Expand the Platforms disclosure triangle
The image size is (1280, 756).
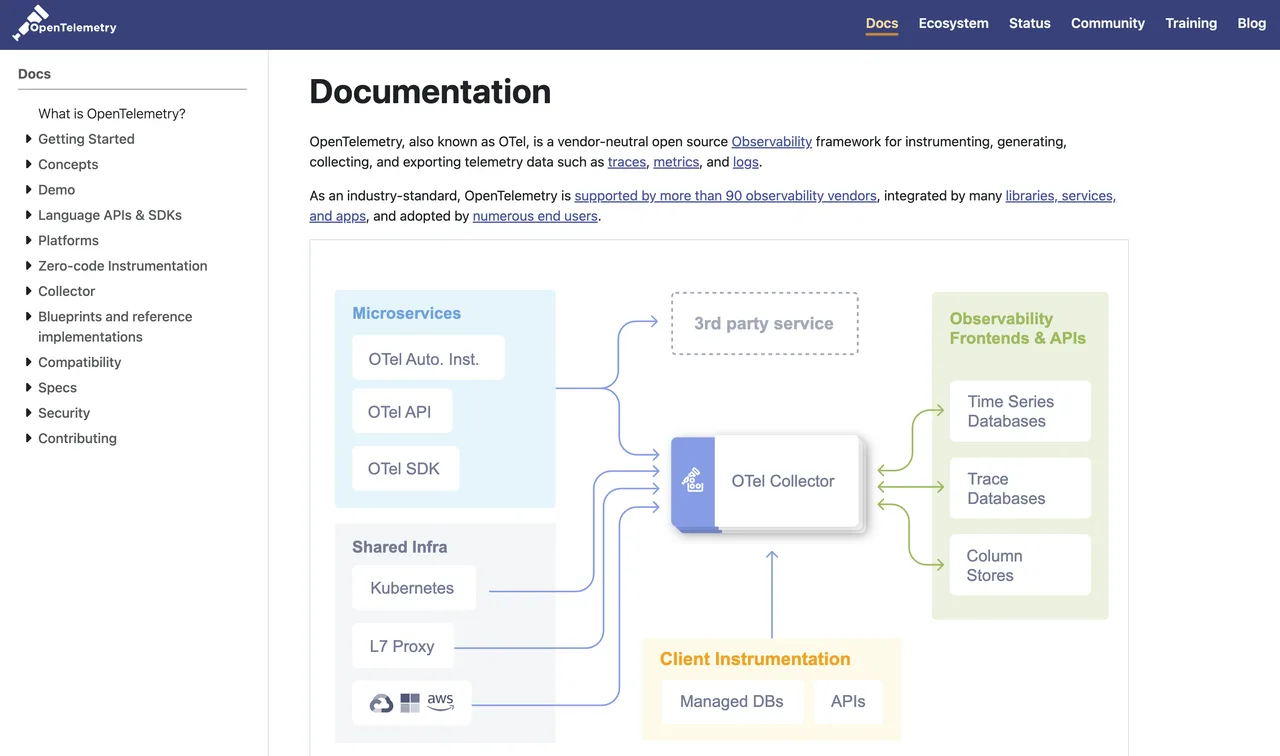tap(28, 240)
